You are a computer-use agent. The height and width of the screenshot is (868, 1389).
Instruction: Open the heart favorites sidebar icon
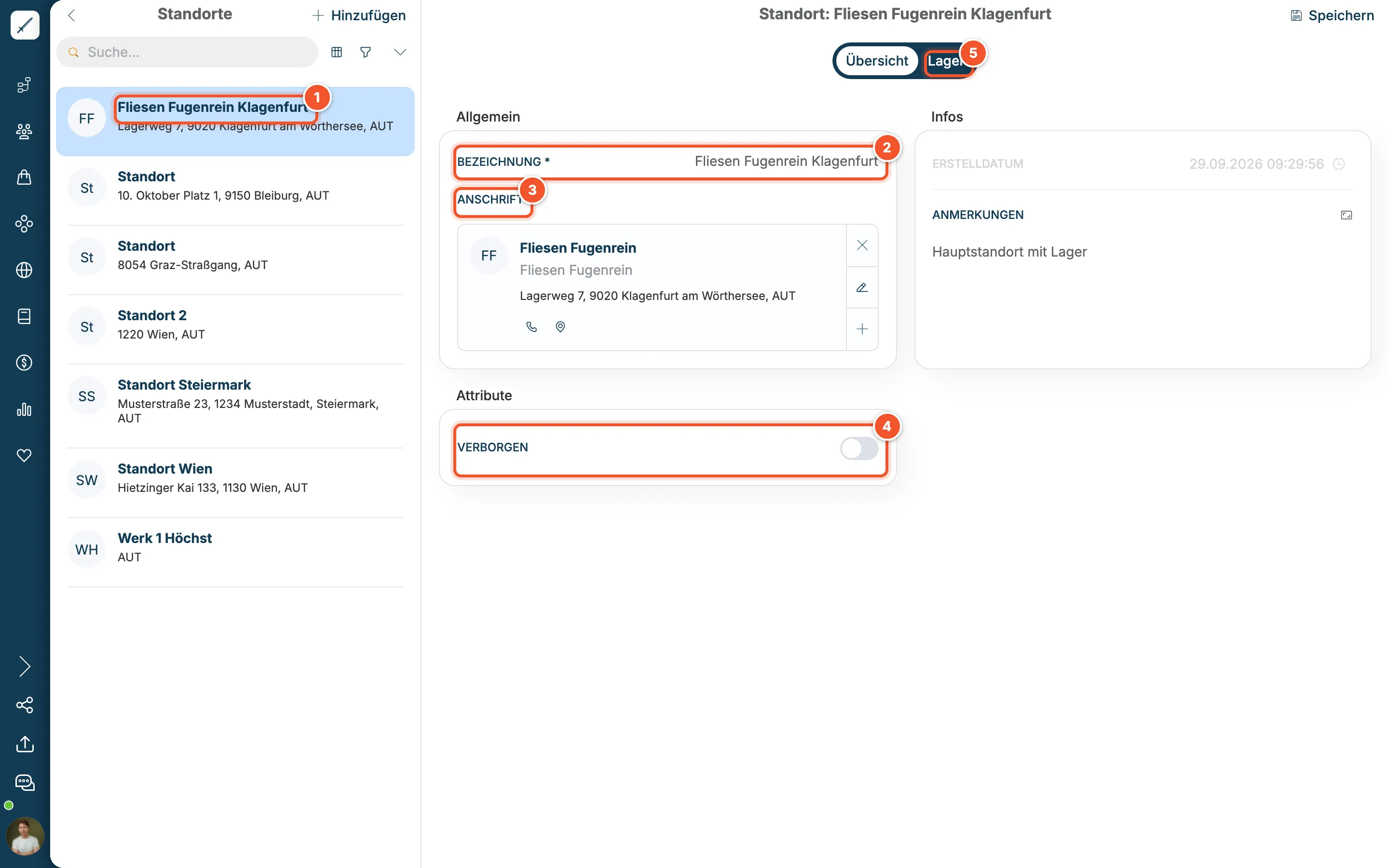[24, 455]
